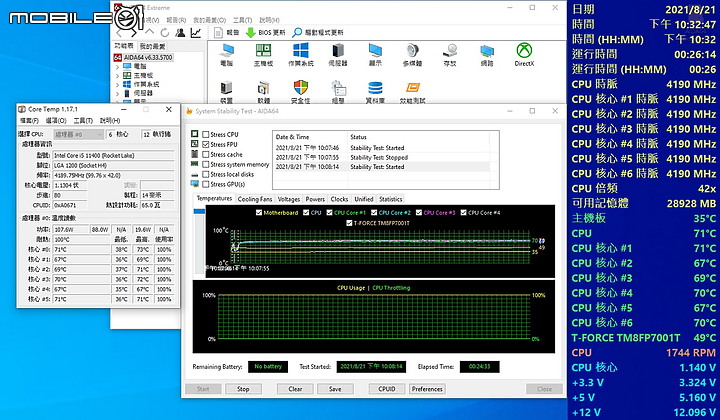Hide the Motherboard temperature graph line
The width and height of the screenshot is (720, 420).
(x=259, y=213)
